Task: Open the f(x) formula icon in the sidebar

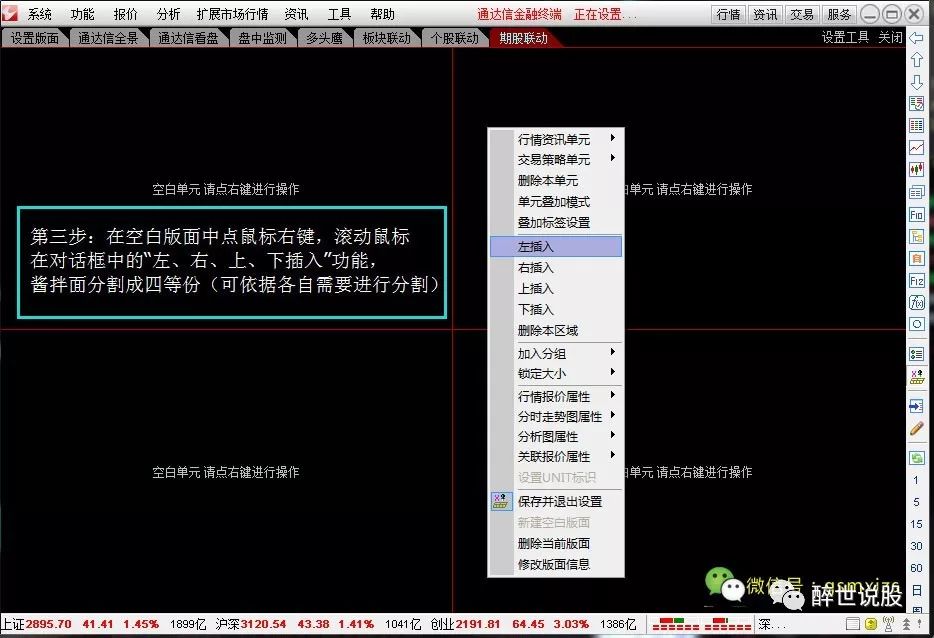Action: 917,303
